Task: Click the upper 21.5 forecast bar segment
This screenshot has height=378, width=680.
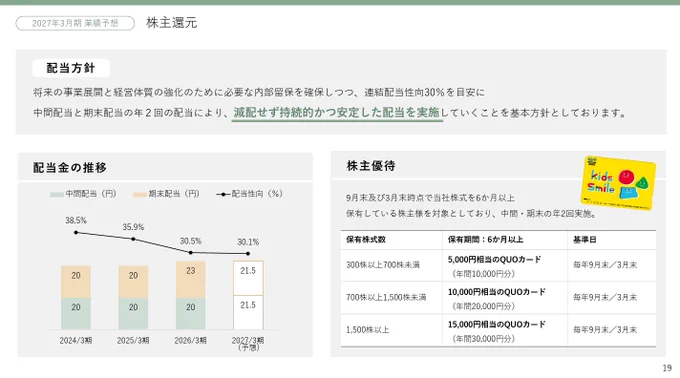Action: [248, 278]
